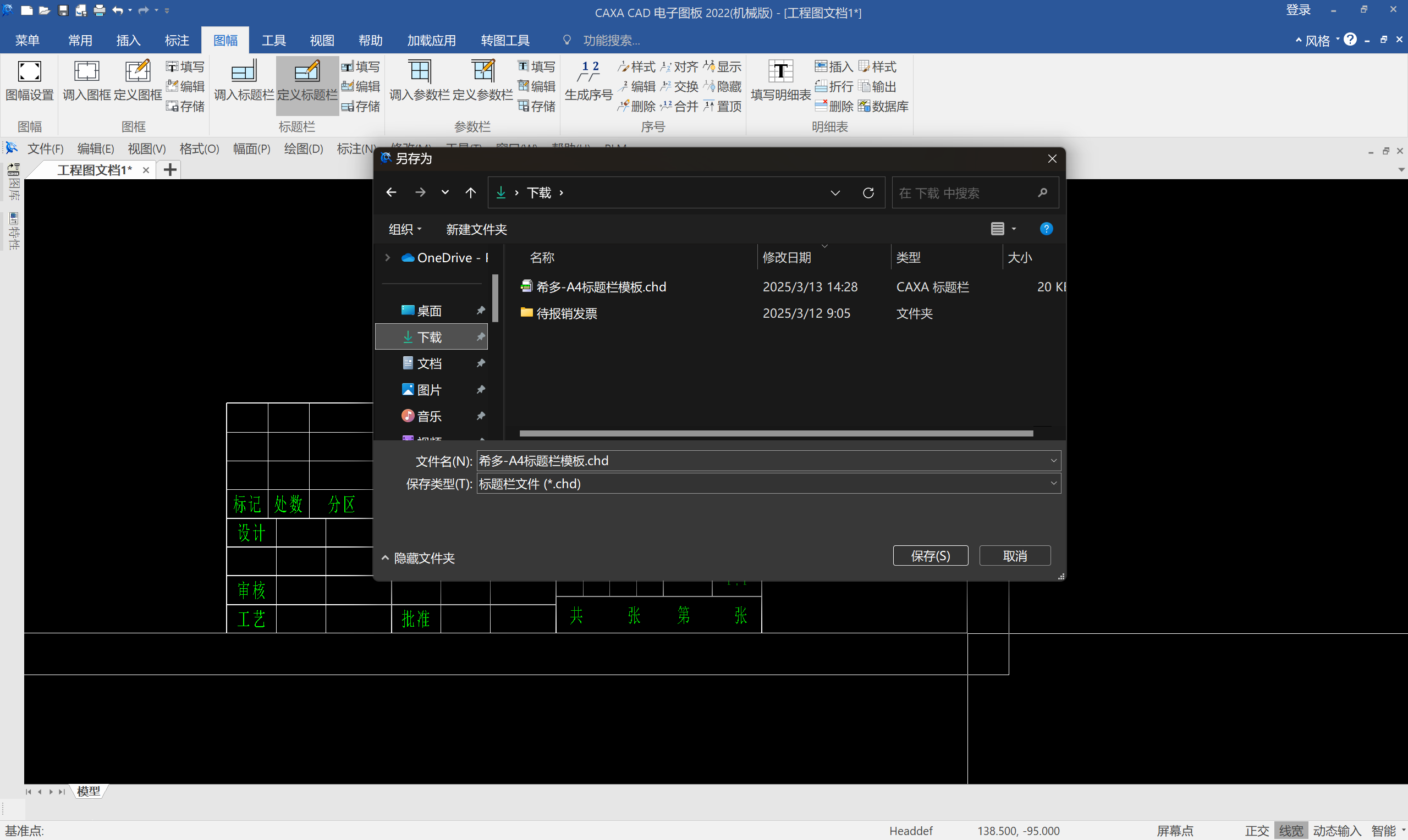Click the 取消 cancel button
The width and height of the screenshot is (1408, 840).
(x=1015, y=556)
